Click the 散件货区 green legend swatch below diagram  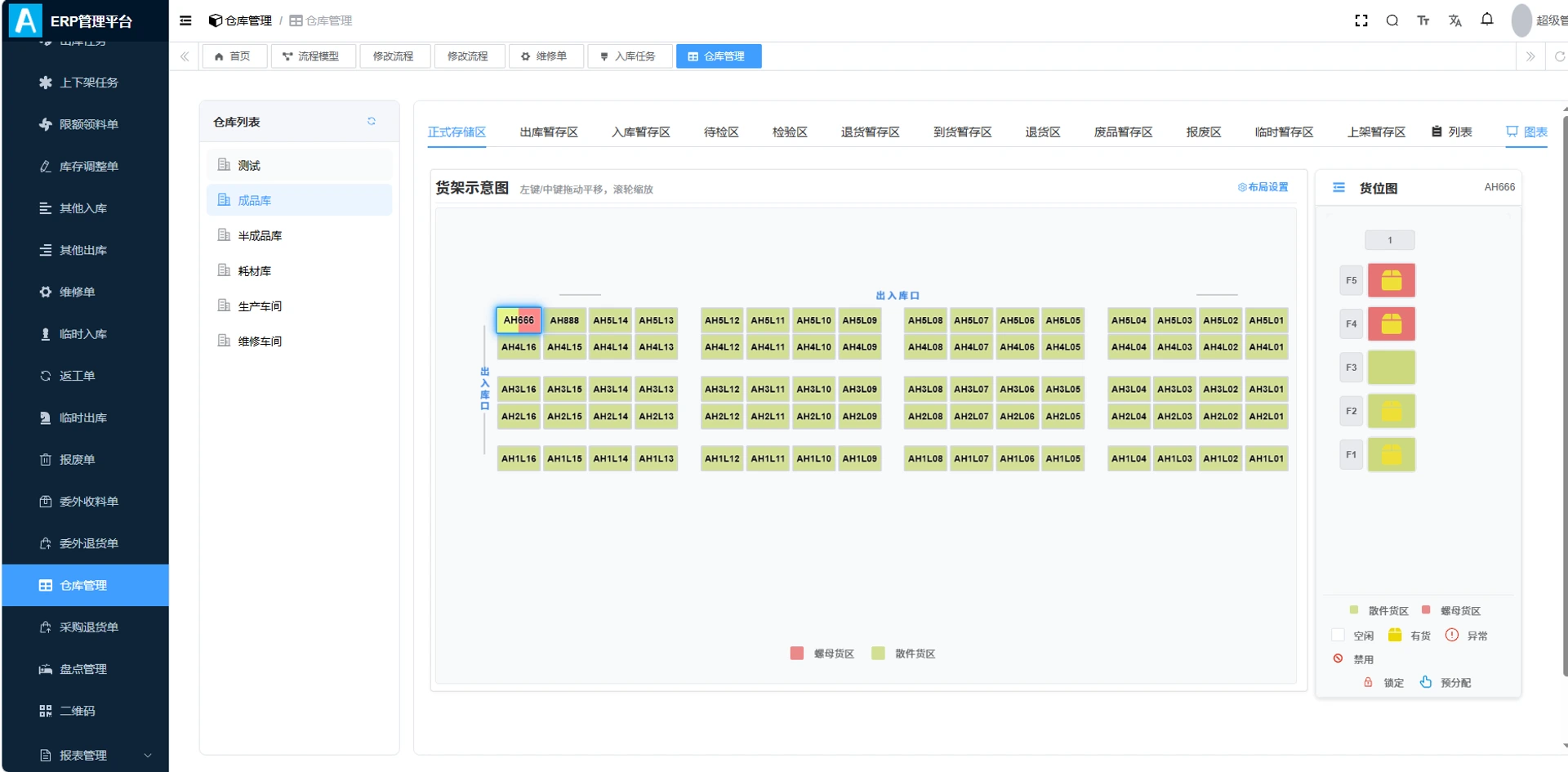(x=878, y=653)
